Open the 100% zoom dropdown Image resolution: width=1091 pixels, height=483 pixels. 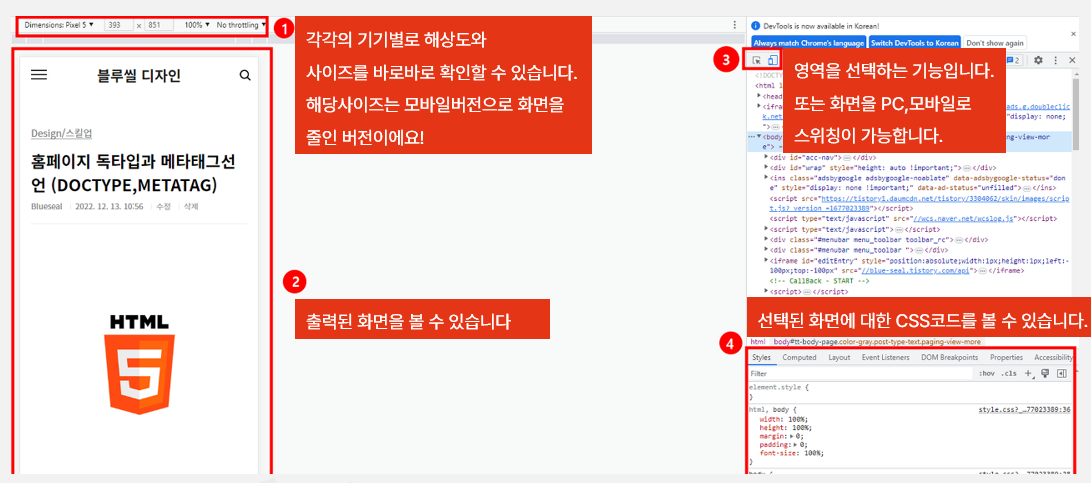click(x=197, y=25)
